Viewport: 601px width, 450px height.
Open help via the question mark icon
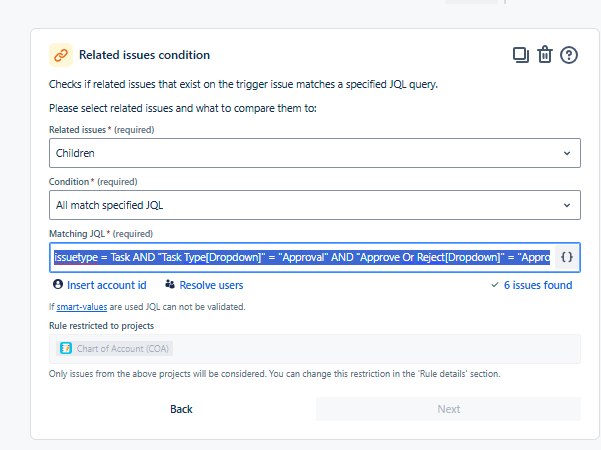pos(570,55)
